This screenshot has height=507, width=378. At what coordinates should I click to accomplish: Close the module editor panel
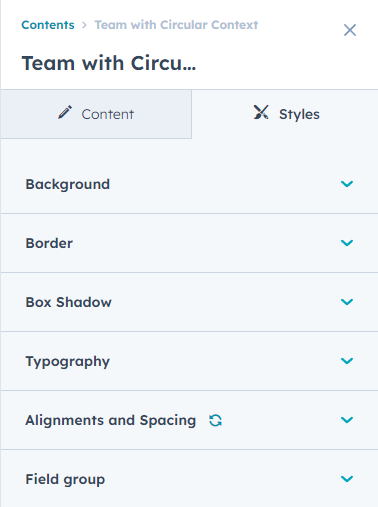click(350, 30)
